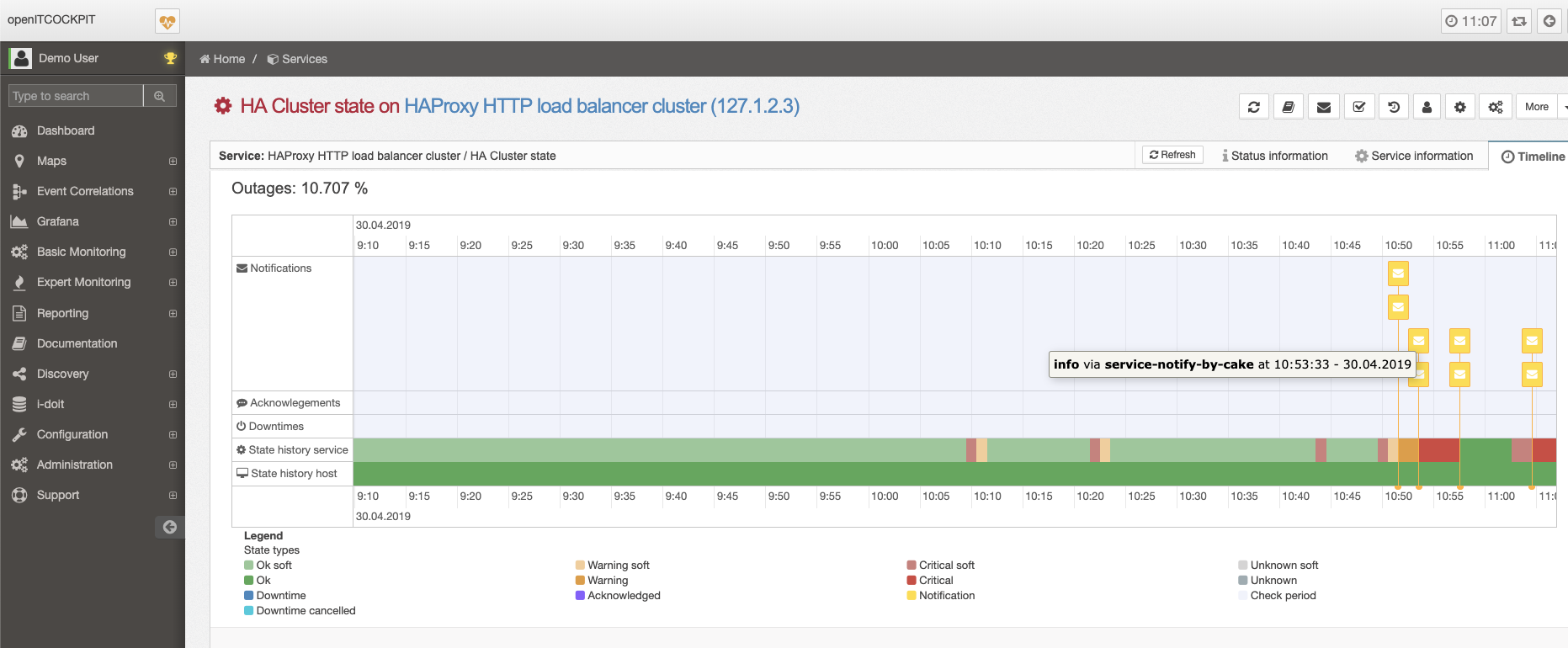Click the topmost yellow notification envelope marker
Screen dimensions: 1568x648
pos(1398,273)
